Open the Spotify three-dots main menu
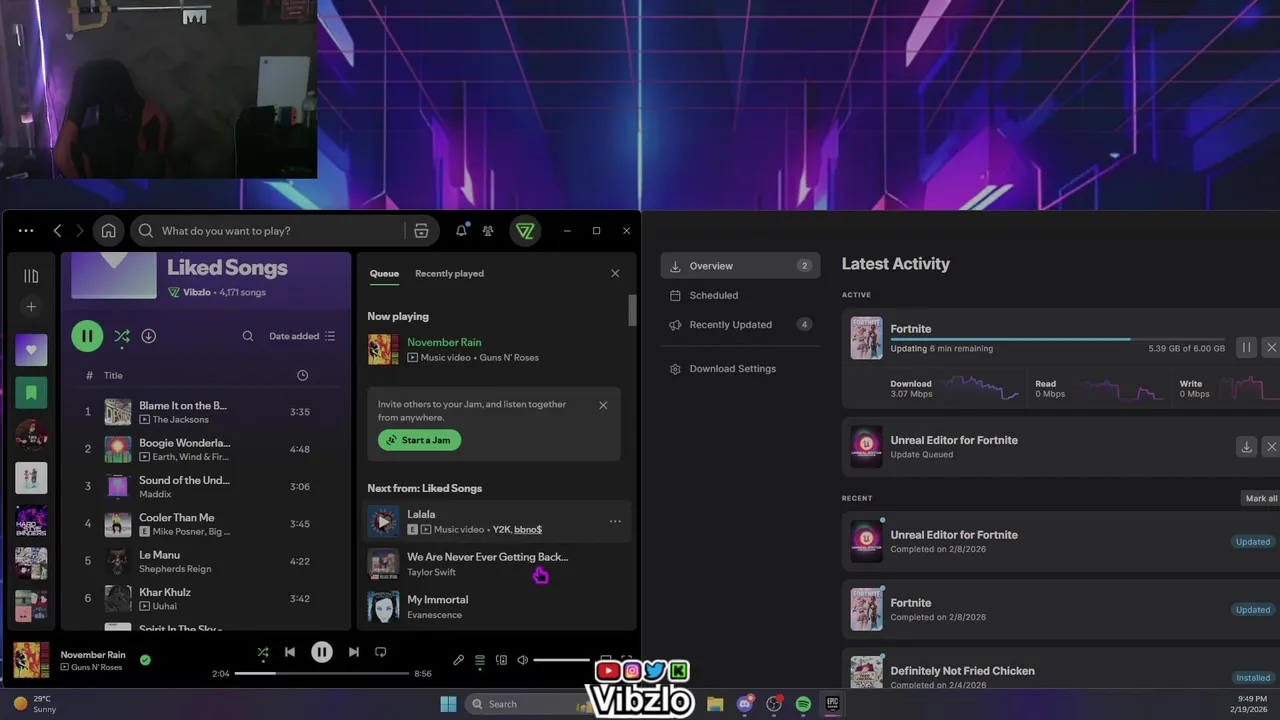The image size is (1280, 720). pos(26,231)
